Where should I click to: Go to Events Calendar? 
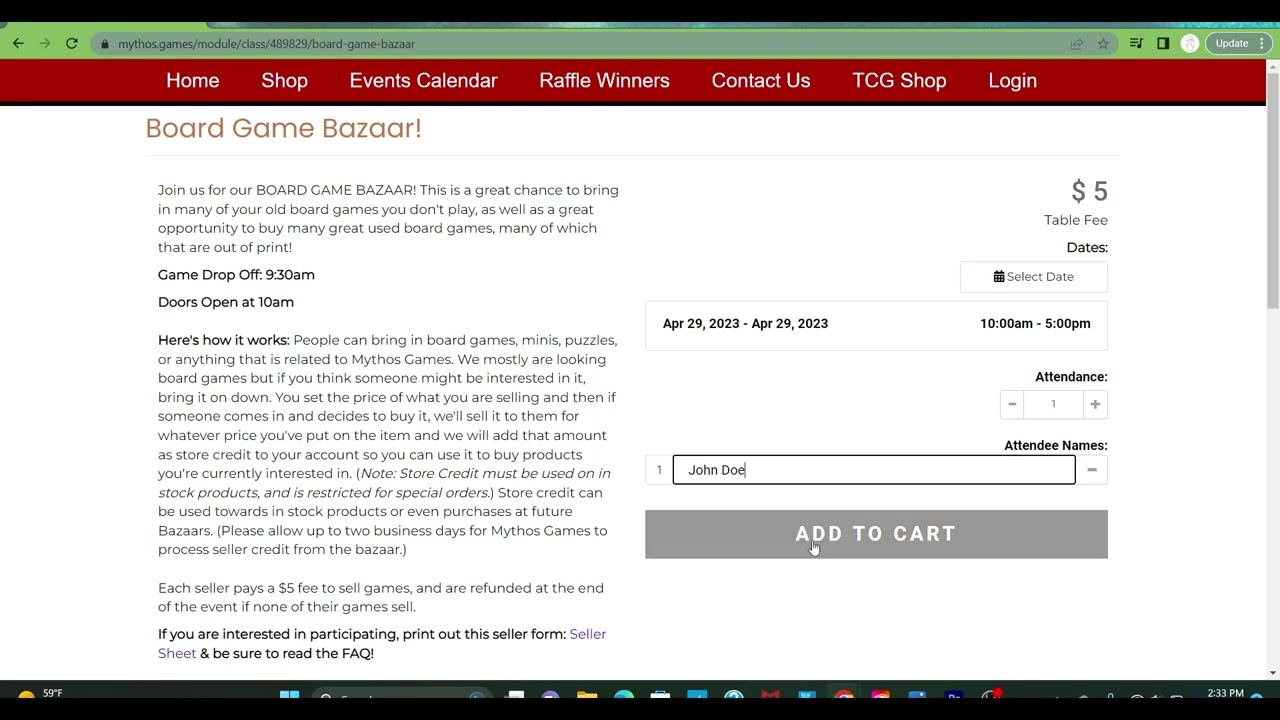pyautogui.click(x=423, y=81)
